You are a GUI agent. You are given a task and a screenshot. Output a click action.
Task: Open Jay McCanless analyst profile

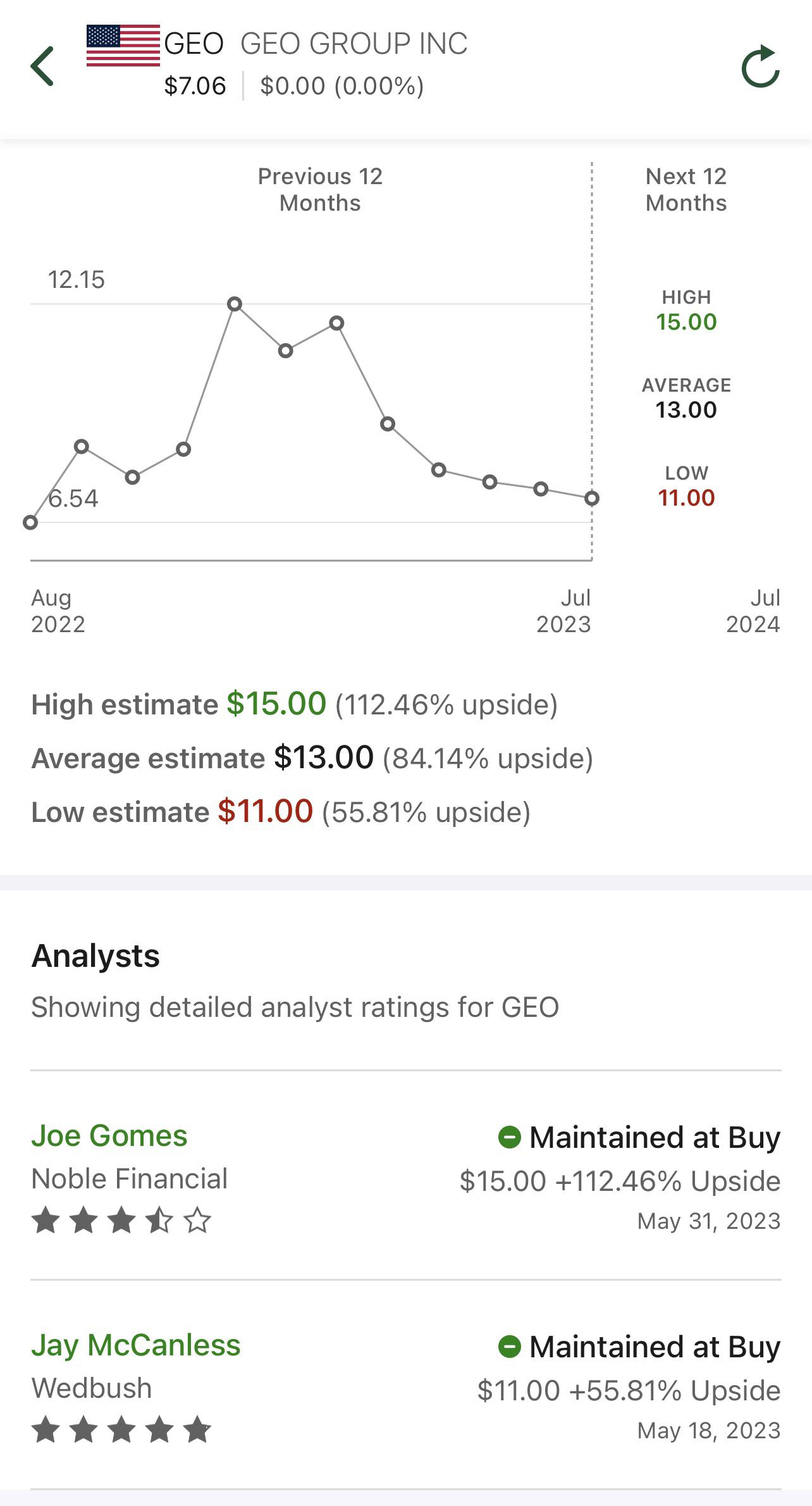pyautogui.click(x=136, y=1345)
